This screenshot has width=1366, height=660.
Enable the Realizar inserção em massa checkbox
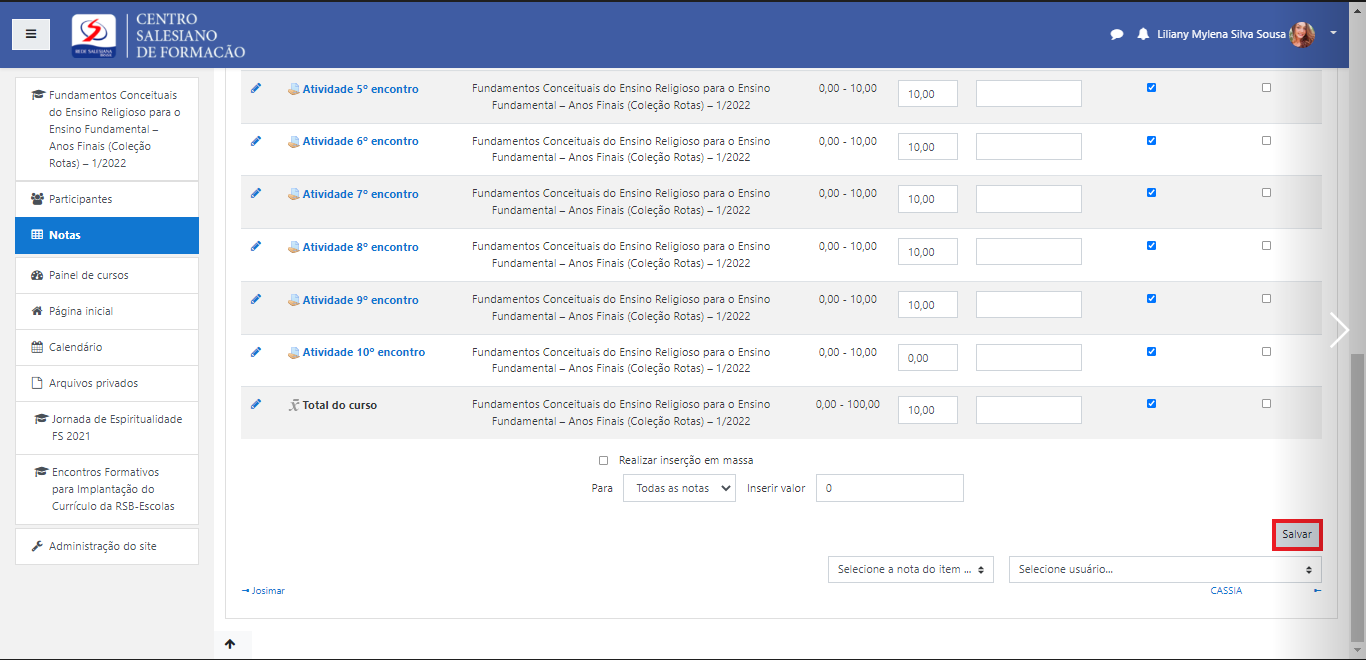click(603, 461)
